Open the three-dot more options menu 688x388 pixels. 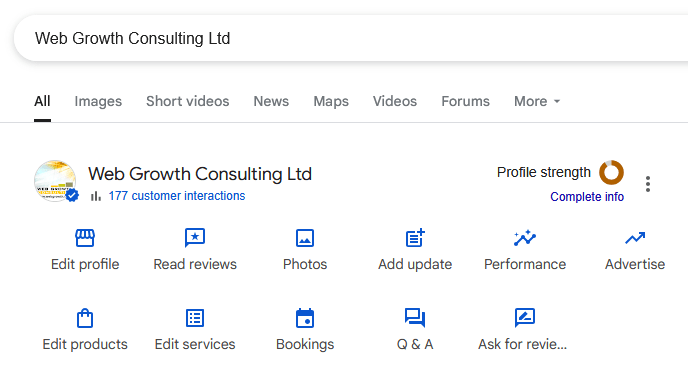[648, 184]
